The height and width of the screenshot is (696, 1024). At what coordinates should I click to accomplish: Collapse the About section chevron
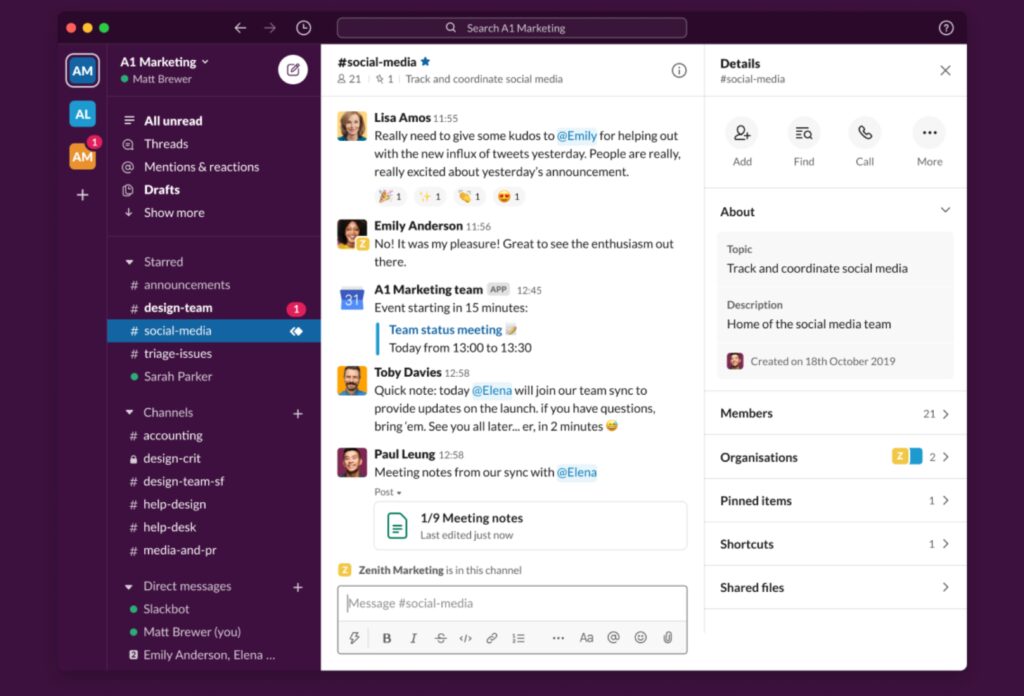coord(945,210)
